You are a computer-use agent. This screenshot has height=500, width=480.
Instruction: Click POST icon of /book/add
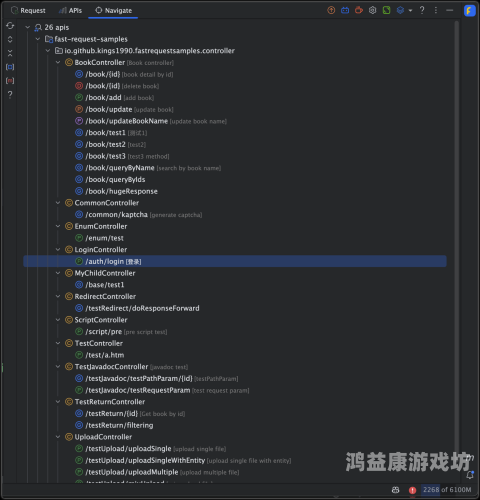click(x=79, y=97)
